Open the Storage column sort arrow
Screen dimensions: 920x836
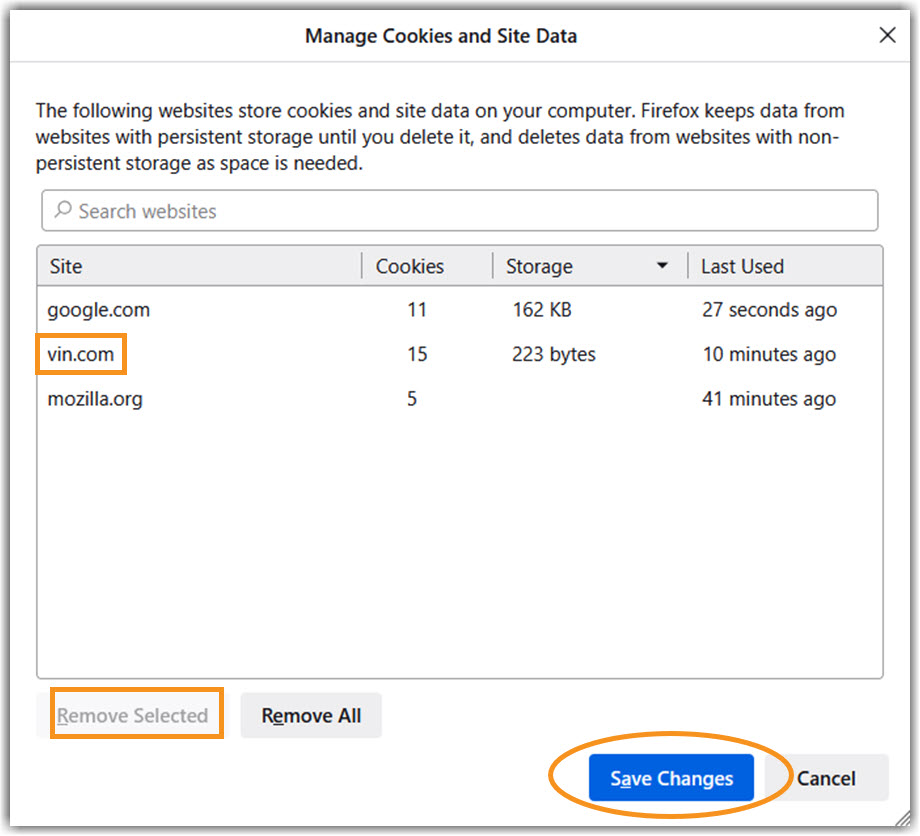point(662,266)
